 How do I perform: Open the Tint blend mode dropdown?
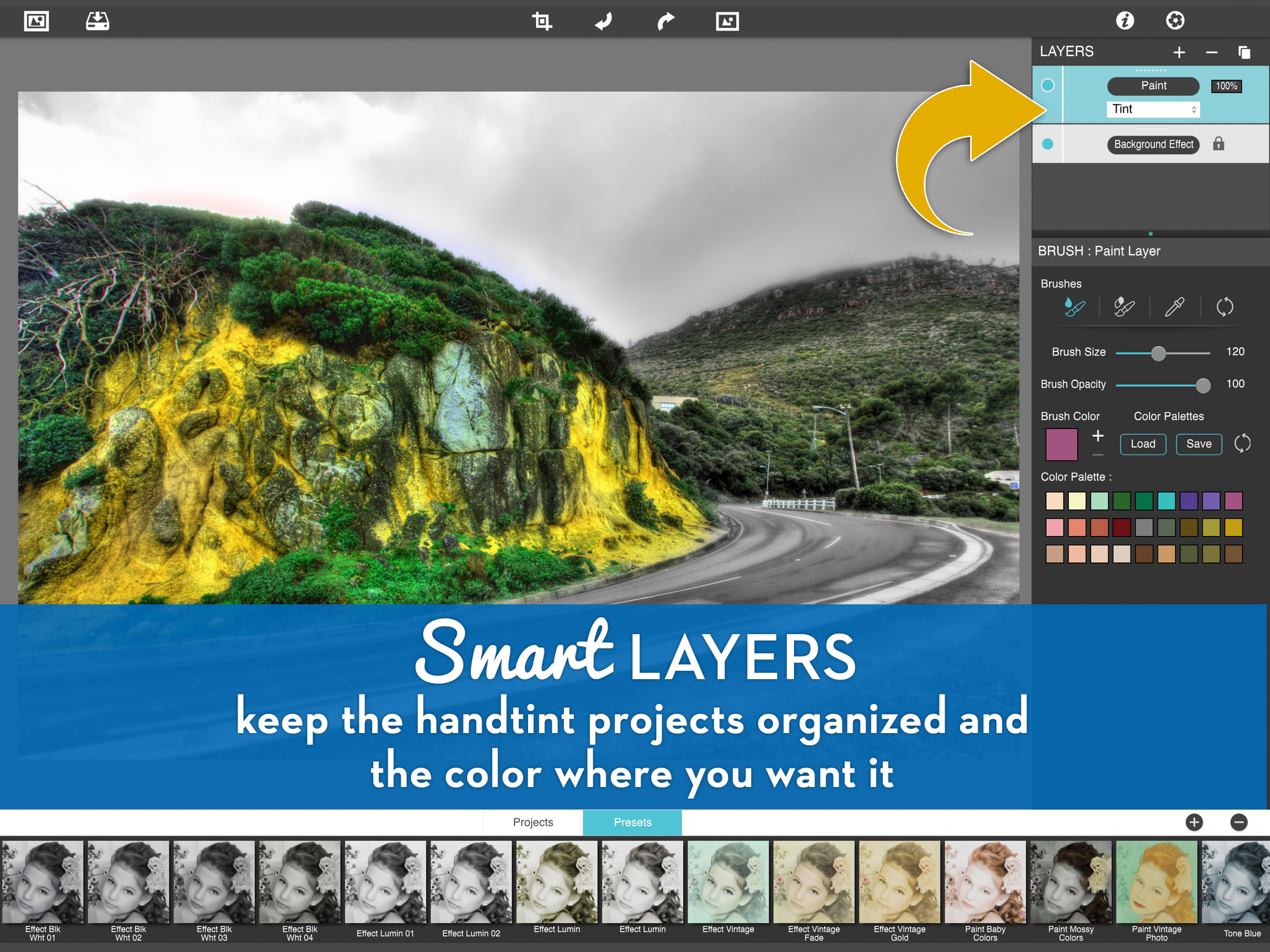1153,109
